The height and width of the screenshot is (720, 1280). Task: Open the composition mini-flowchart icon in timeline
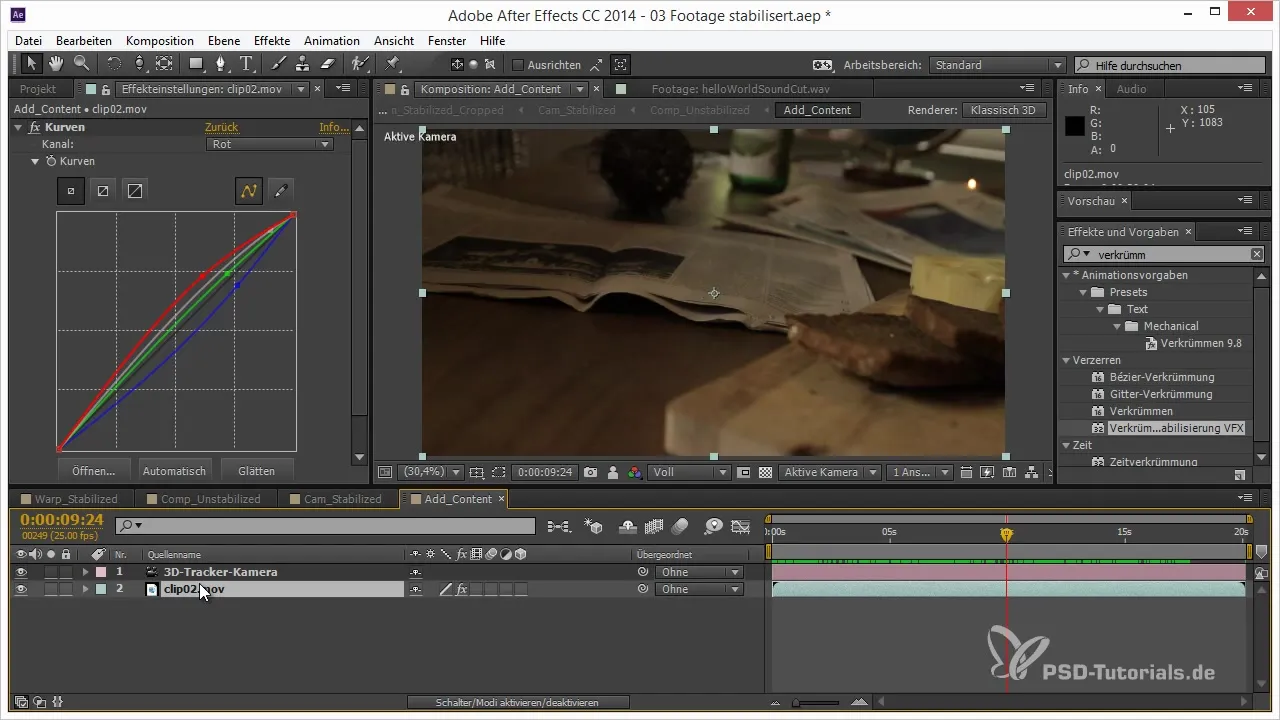pos(559,525)
